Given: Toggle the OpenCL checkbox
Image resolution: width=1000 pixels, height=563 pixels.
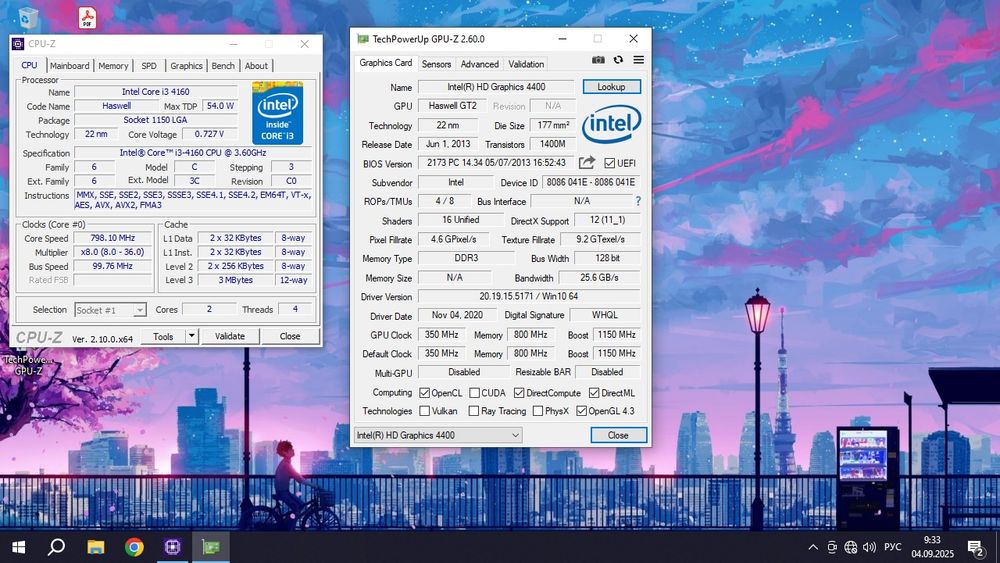Looking at the screenshot, I should (x=425, y=393).
